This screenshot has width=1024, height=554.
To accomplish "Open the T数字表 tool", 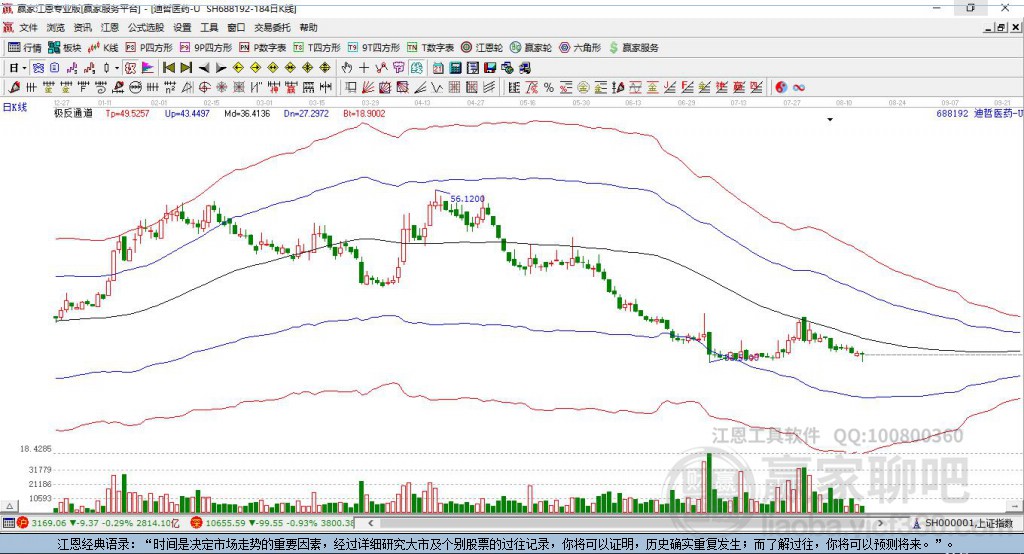I will pos(430,48).
